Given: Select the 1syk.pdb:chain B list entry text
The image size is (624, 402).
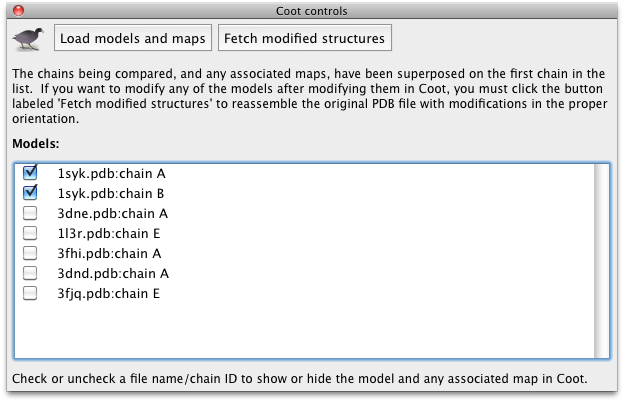Looking at the screenshot, I should tap(111, 193).
